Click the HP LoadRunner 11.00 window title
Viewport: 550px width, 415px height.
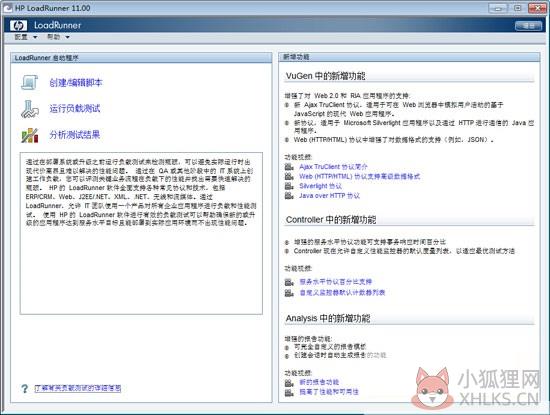53,8
